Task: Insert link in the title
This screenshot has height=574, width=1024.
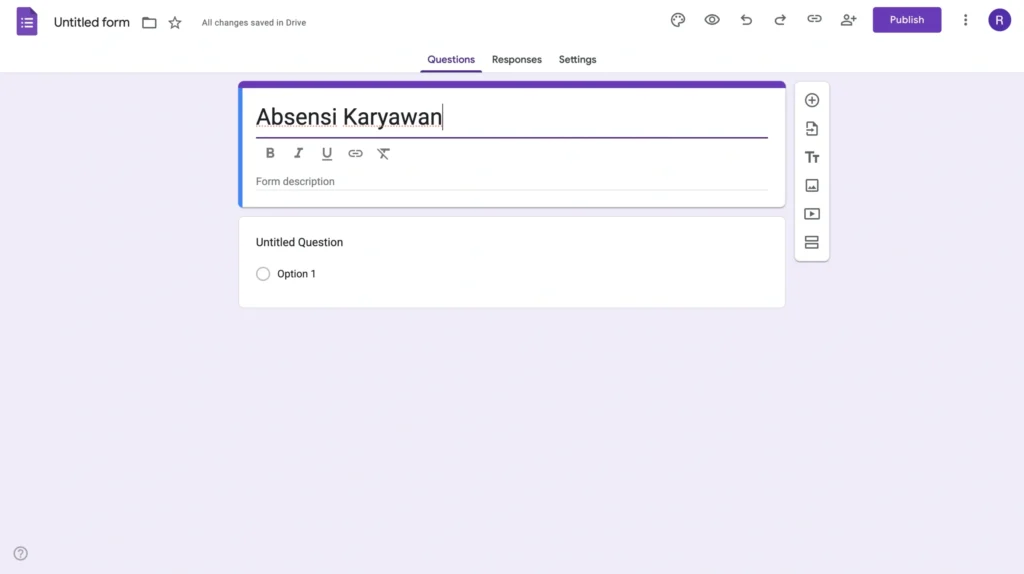Action: 355,153
